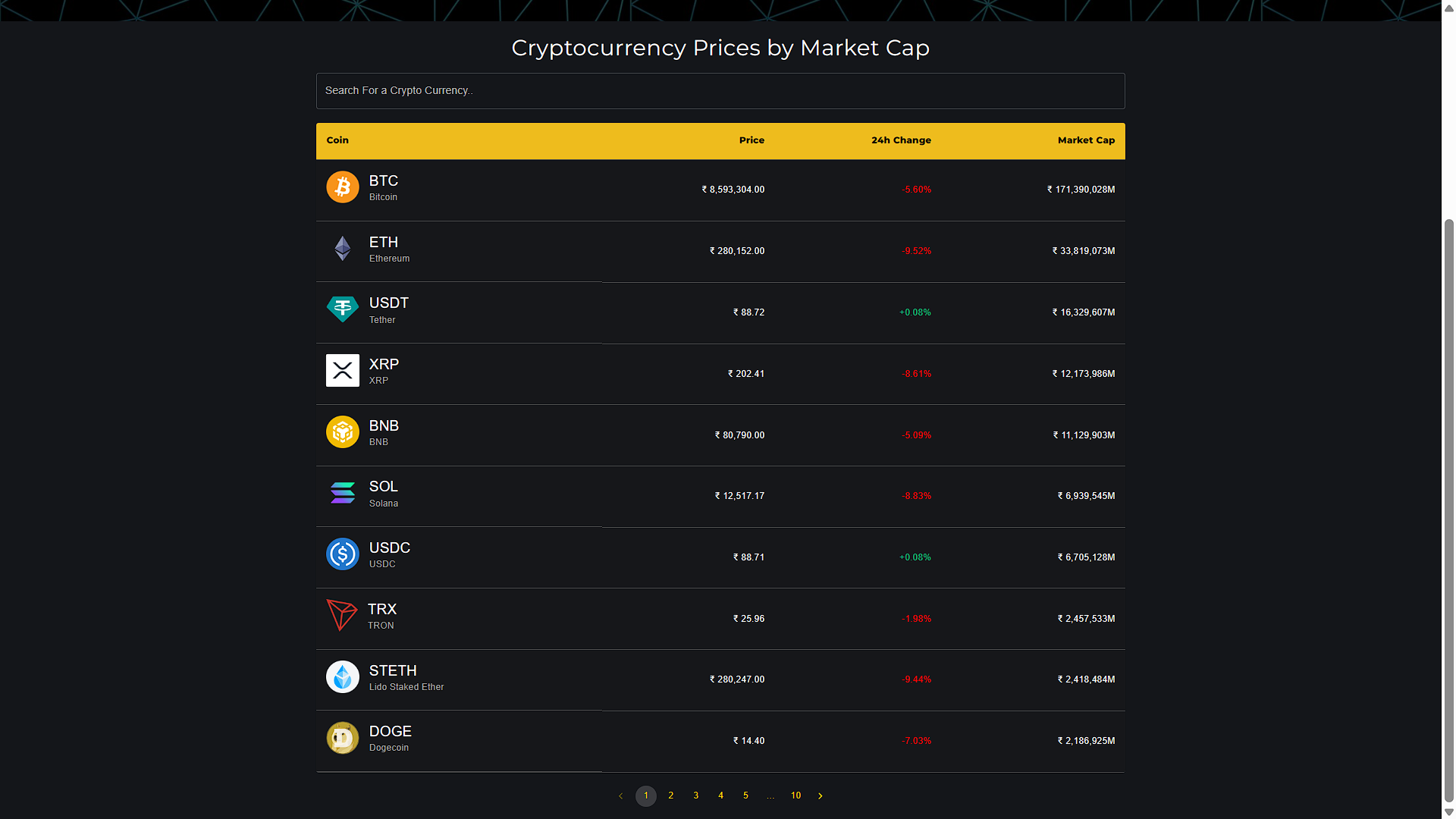The width and height of the screenshot is (1456, 819).
Task: Click the XRP logo icon
Action: (342, 371)
